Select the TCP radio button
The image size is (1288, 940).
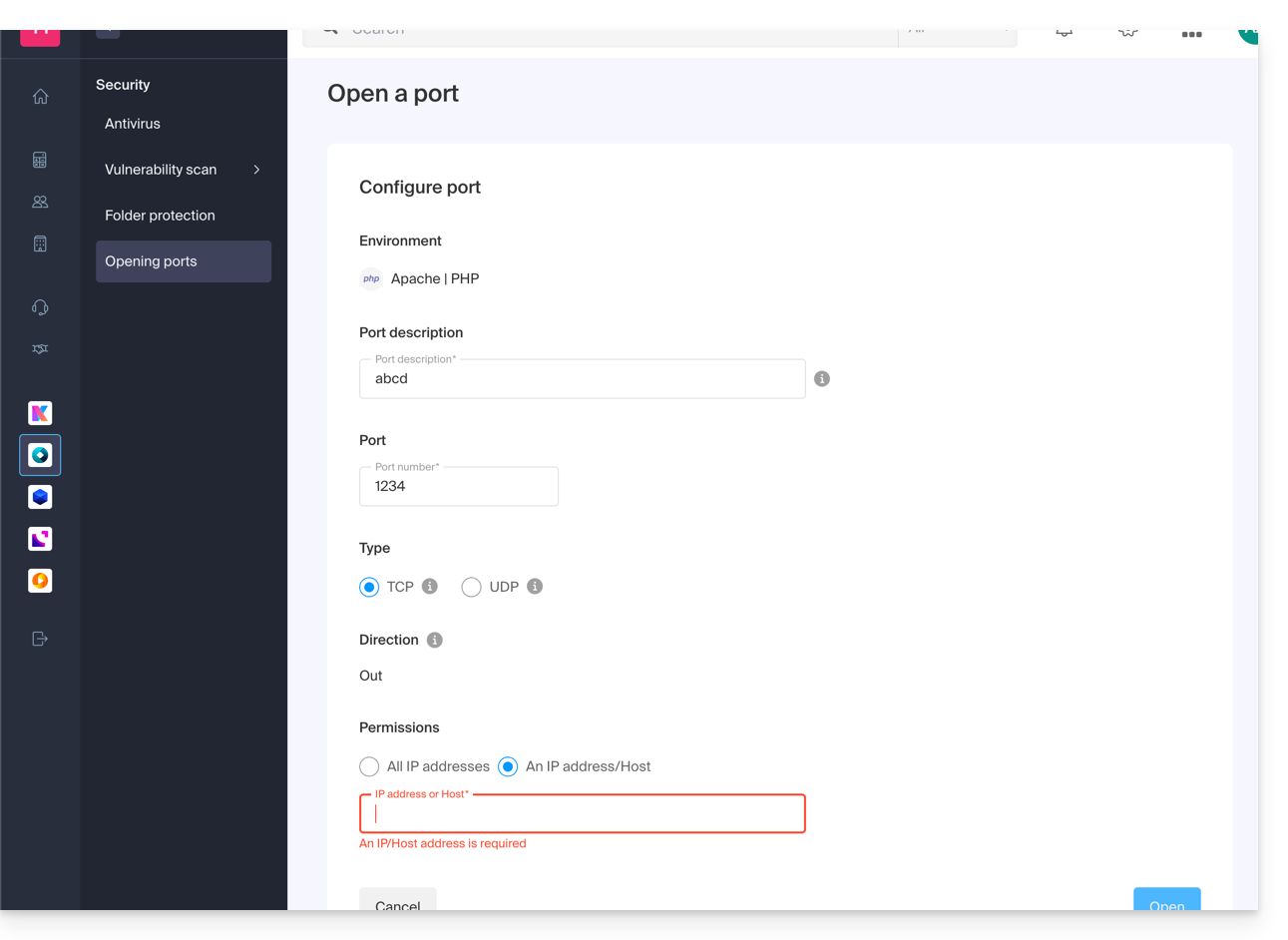[369, 587]
